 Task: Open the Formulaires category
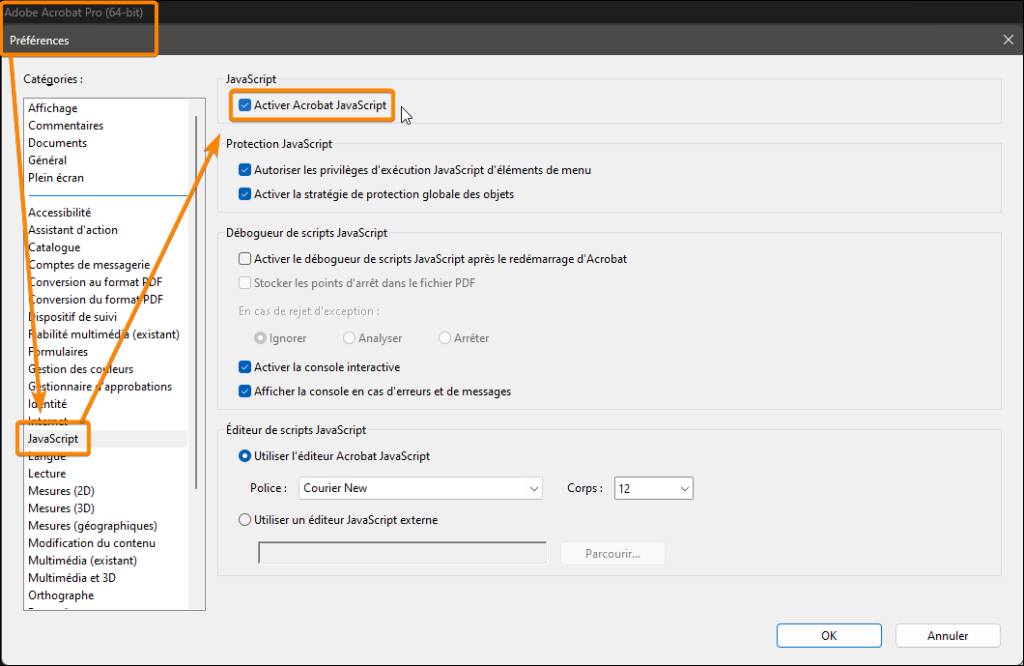point(60,352)
